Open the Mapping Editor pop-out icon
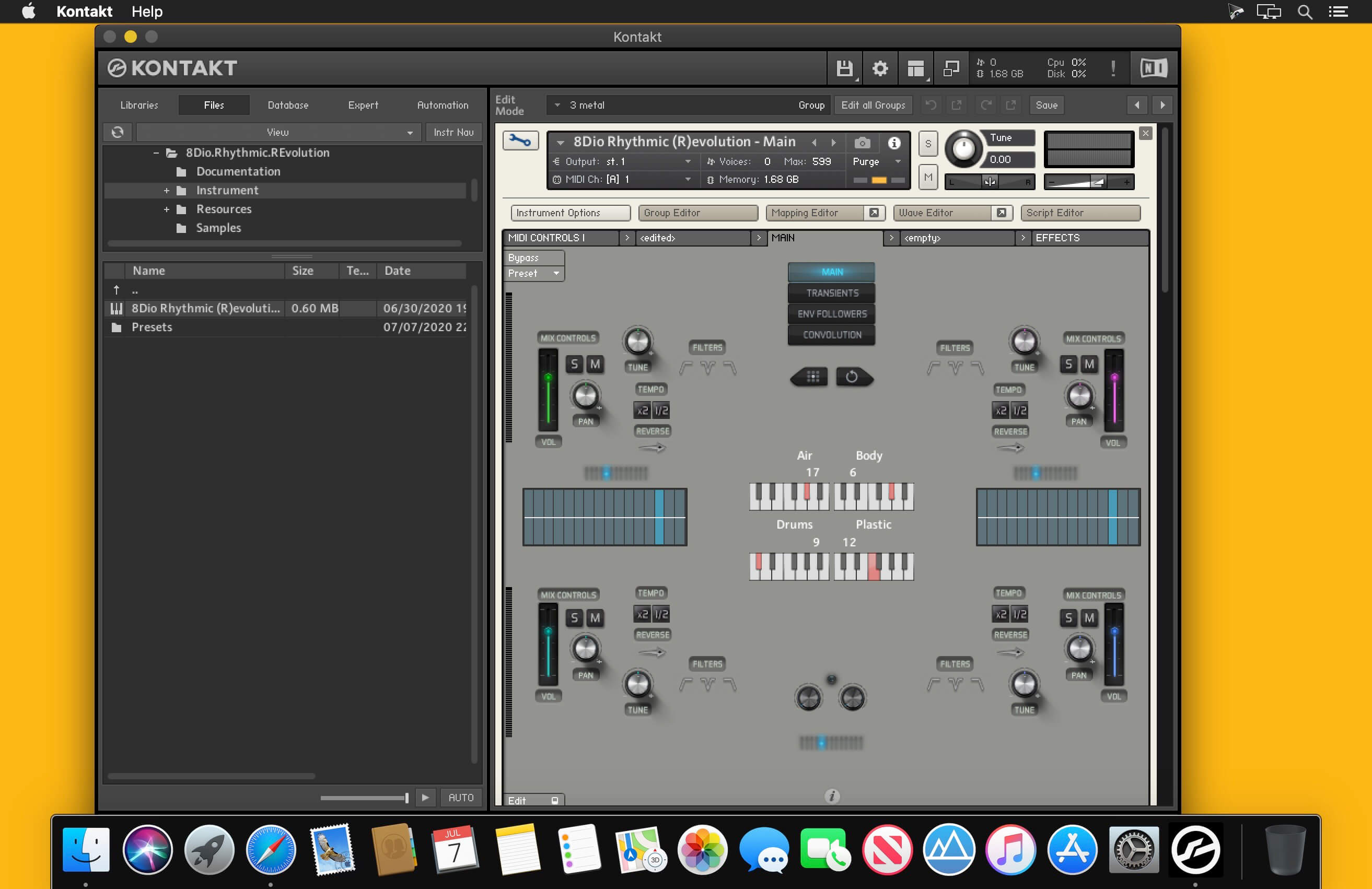This screenshot has height=889, width=1372. (x=874, y=213)
